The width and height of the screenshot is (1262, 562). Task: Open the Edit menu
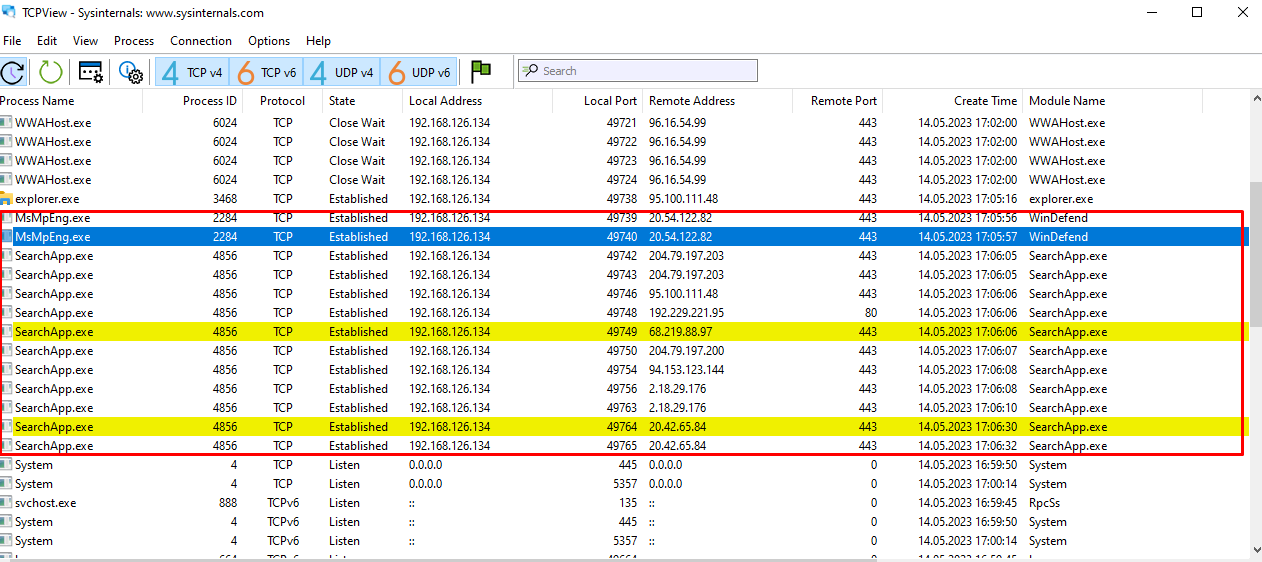click(x=47, y=41)
